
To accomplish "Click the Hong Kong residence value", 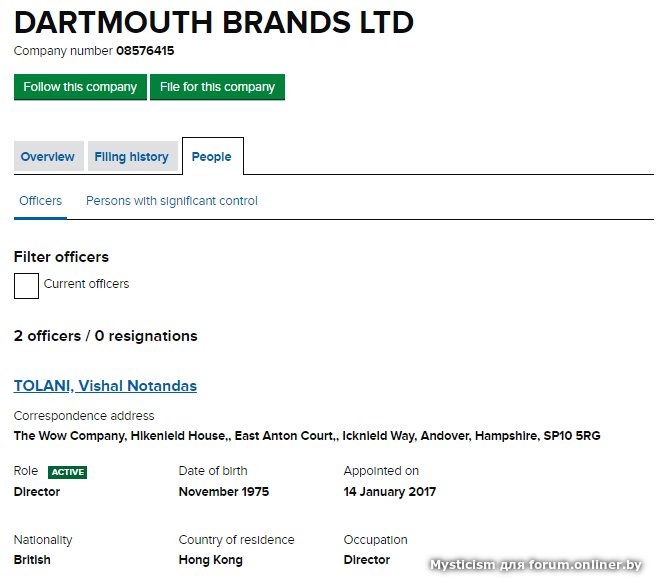I will tap(211, 560).
